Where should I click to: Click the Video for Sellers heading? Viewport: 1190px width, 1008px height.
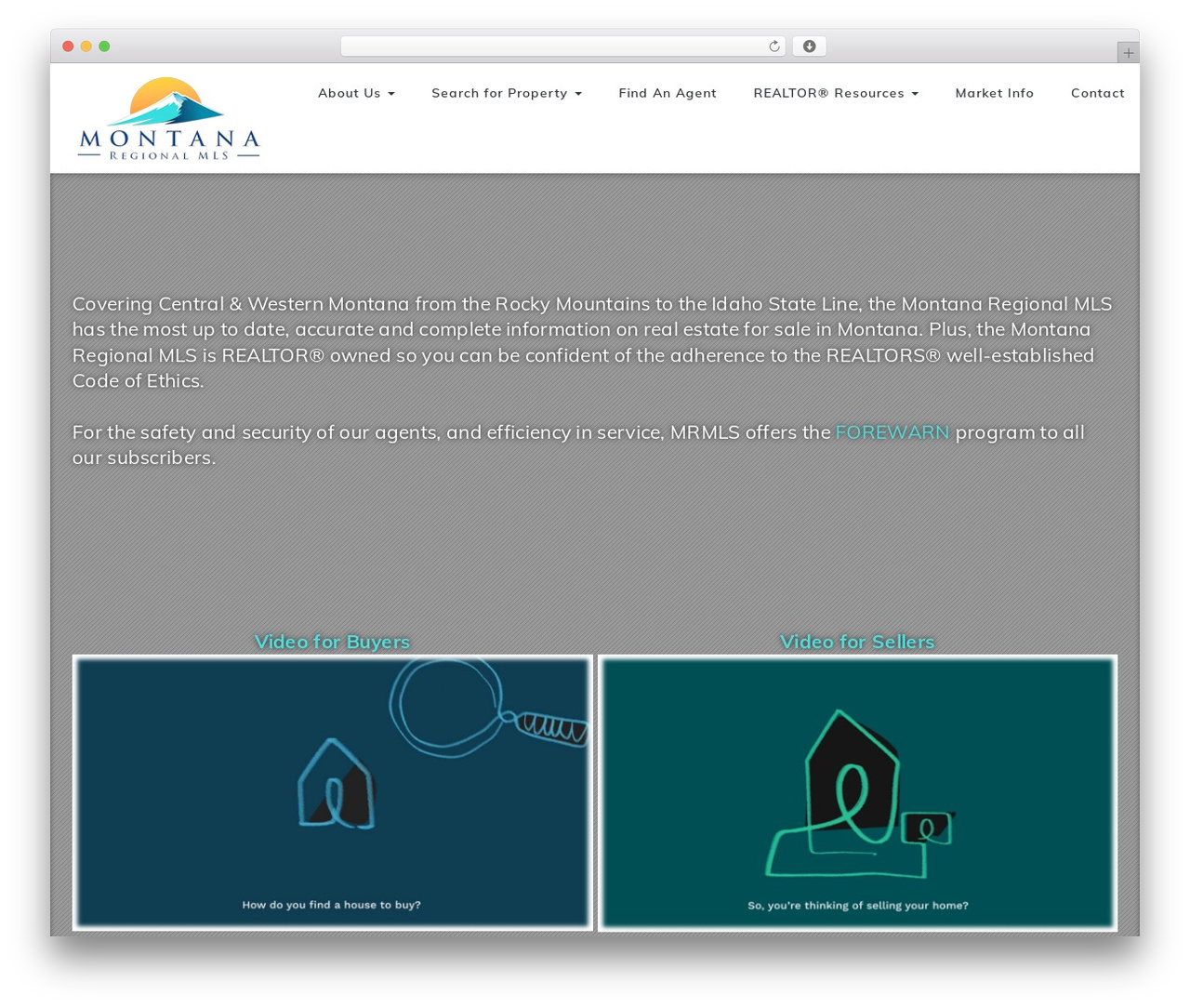pos(857,642)
